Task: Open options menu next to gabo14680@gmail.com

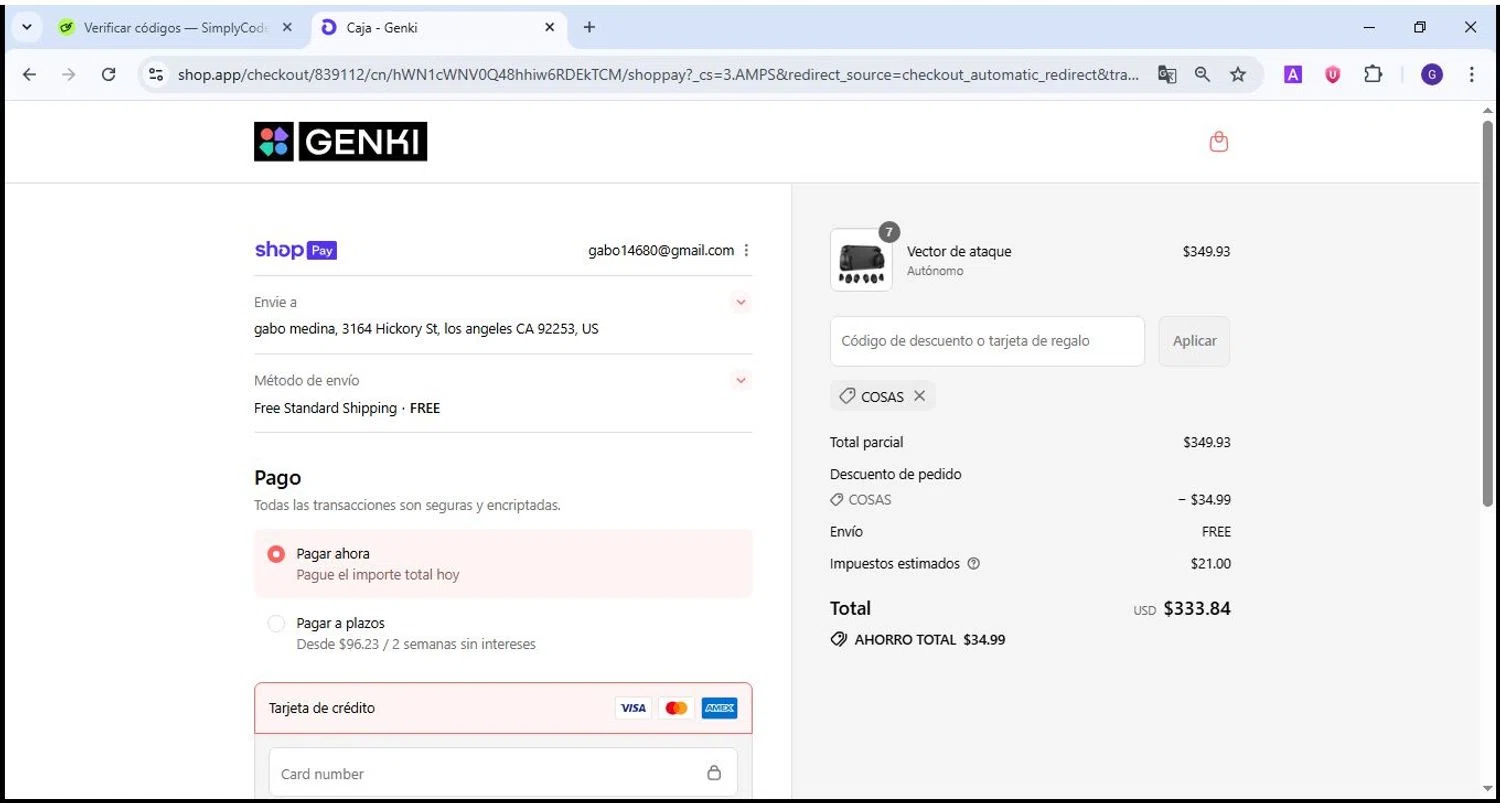Action: click(746, 251)
